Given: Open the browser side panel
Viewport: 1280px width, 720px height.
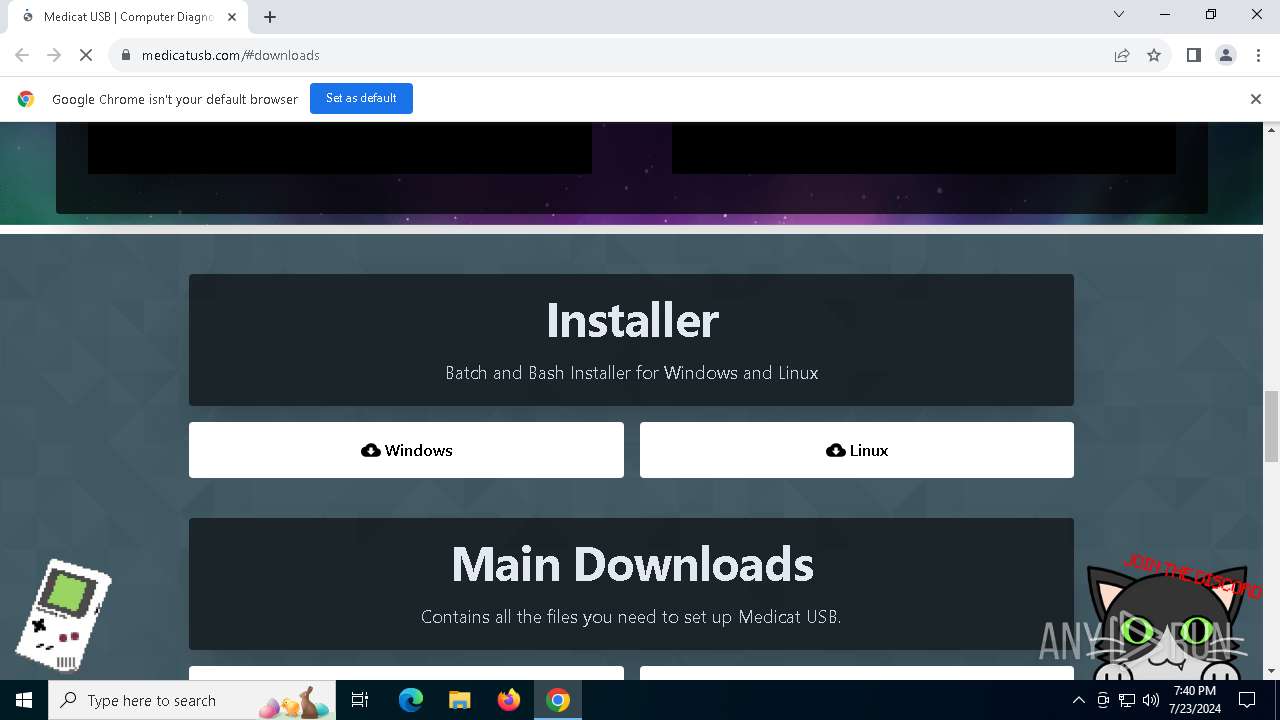Looking at the screenshot, I should 1193,55.
